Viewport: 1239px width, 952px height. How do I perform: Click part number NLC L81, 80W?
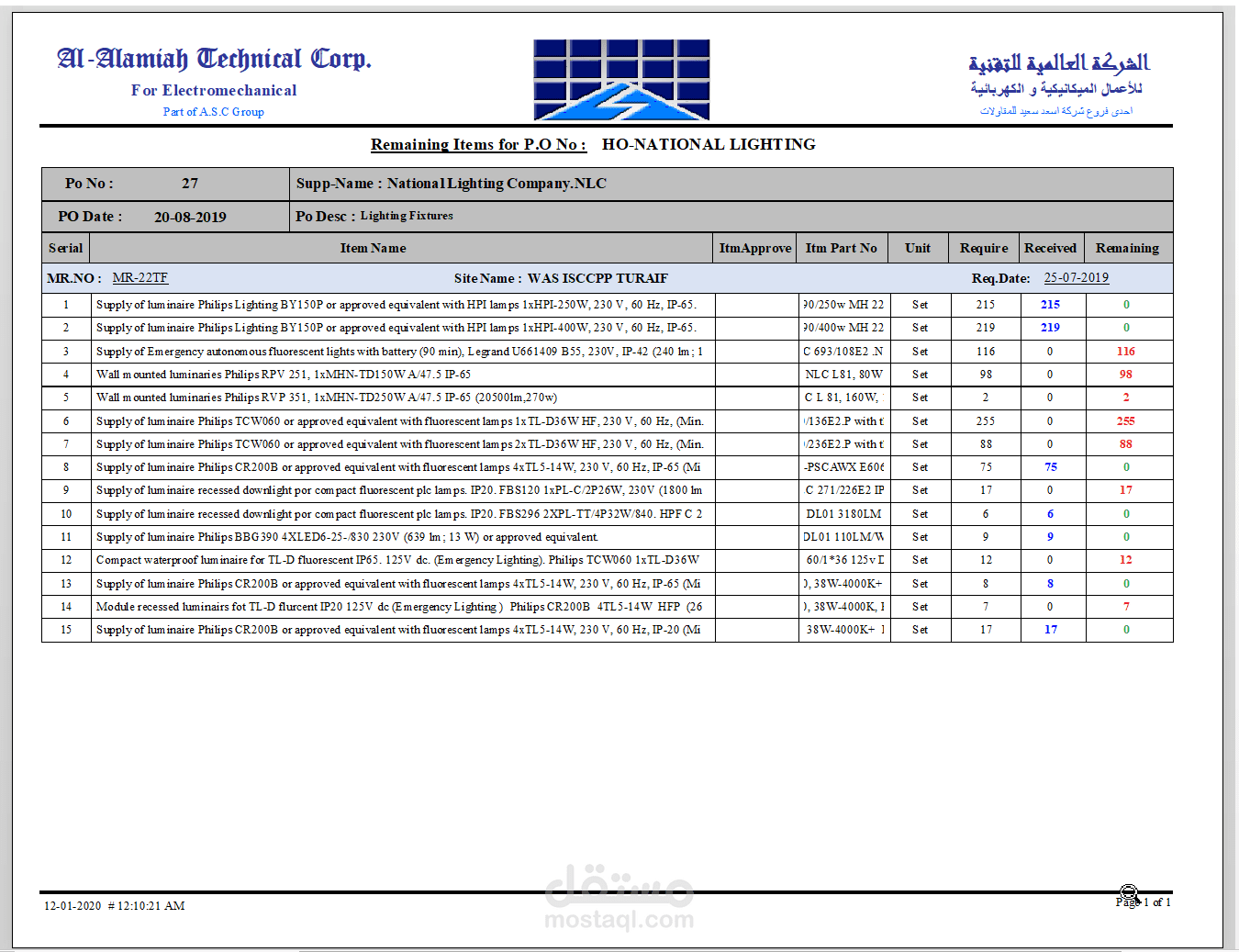pyautogui.click(x=844, y=375)
